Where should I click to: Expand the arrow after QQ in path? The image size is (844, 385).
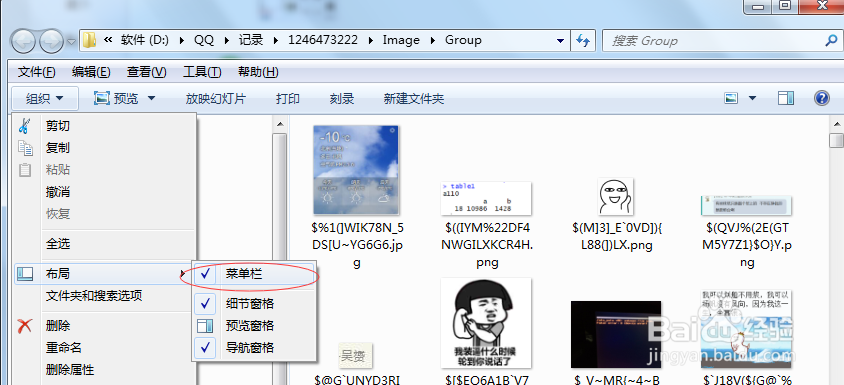(x=227, y=40)
